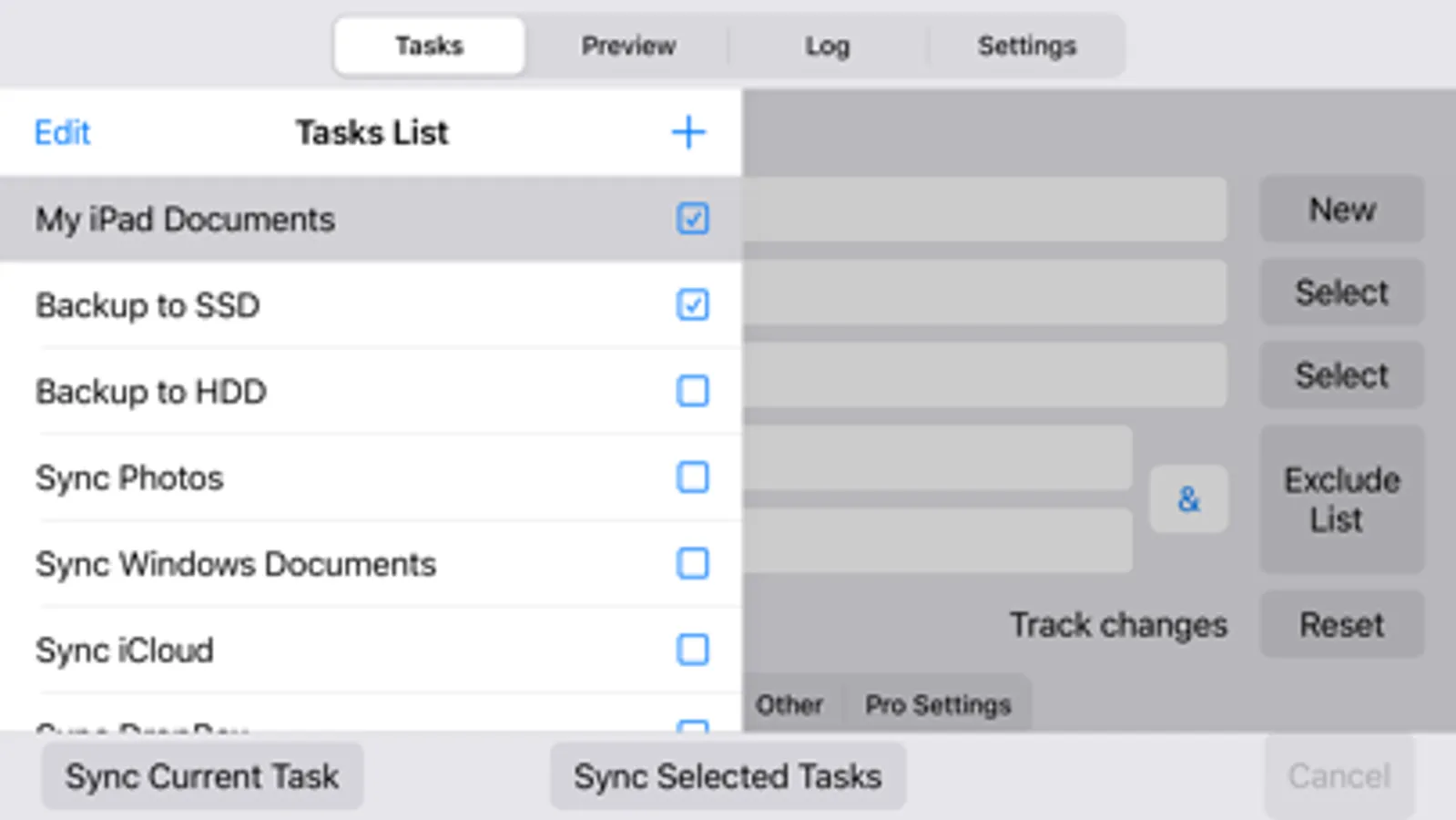Check the Sync iCloud checkbox
This screenshot has height=820, width=1456.
(x=692, y=650)
